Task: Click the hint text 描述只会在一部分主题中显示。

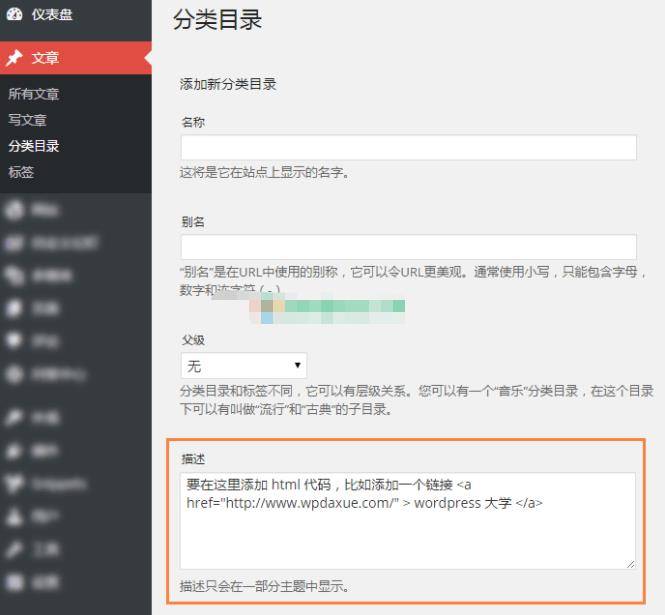Action: pyautogui.click(x=265, y=586)
